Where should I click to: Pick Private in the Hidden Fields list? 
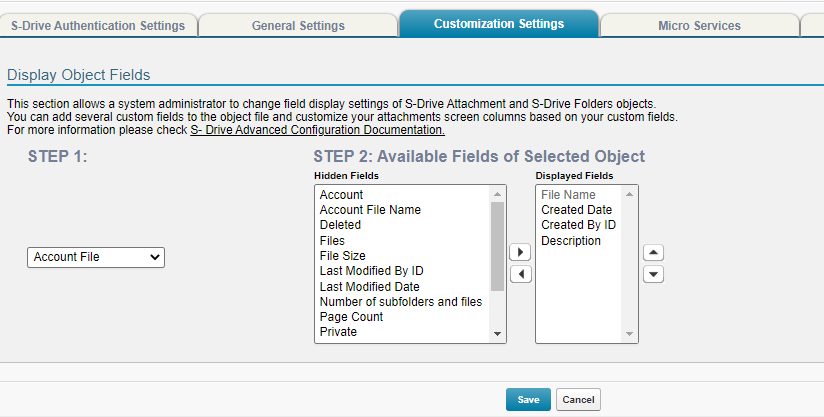[338, 332]
